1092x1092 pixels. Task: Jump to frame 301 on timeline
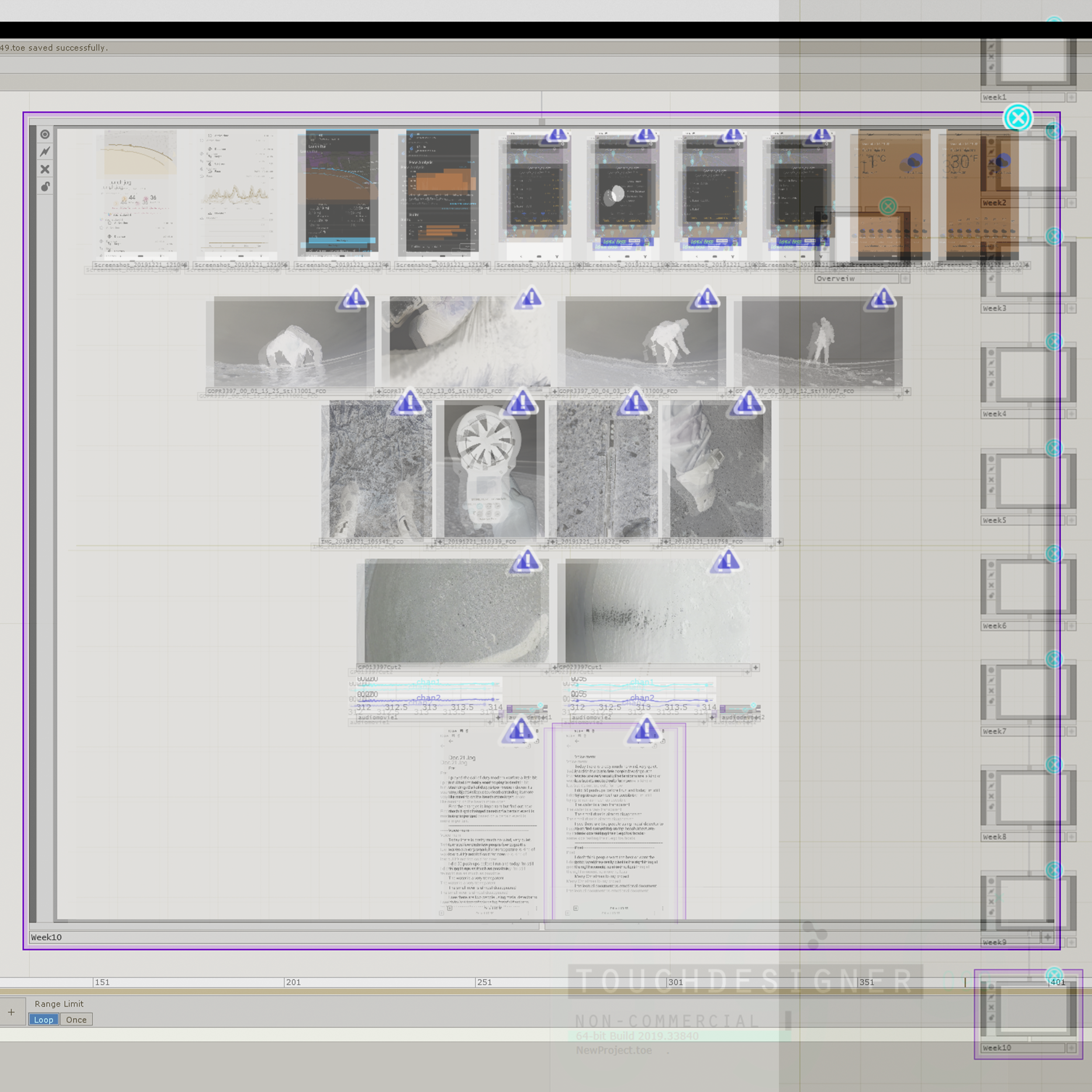click(x=675, y=982)
